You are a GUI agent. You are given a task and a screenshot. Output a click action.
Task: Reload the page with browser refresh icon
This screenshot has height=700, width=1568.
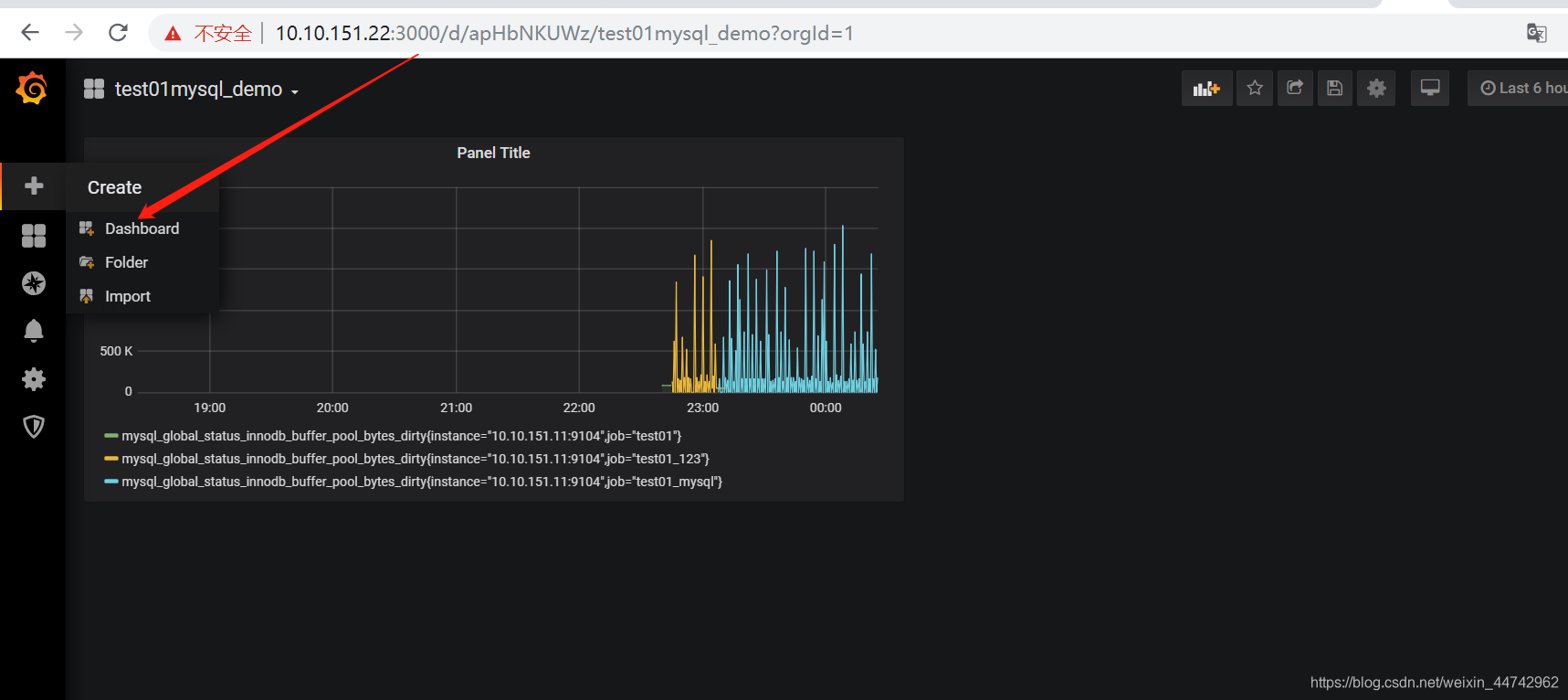coord(118,33)
